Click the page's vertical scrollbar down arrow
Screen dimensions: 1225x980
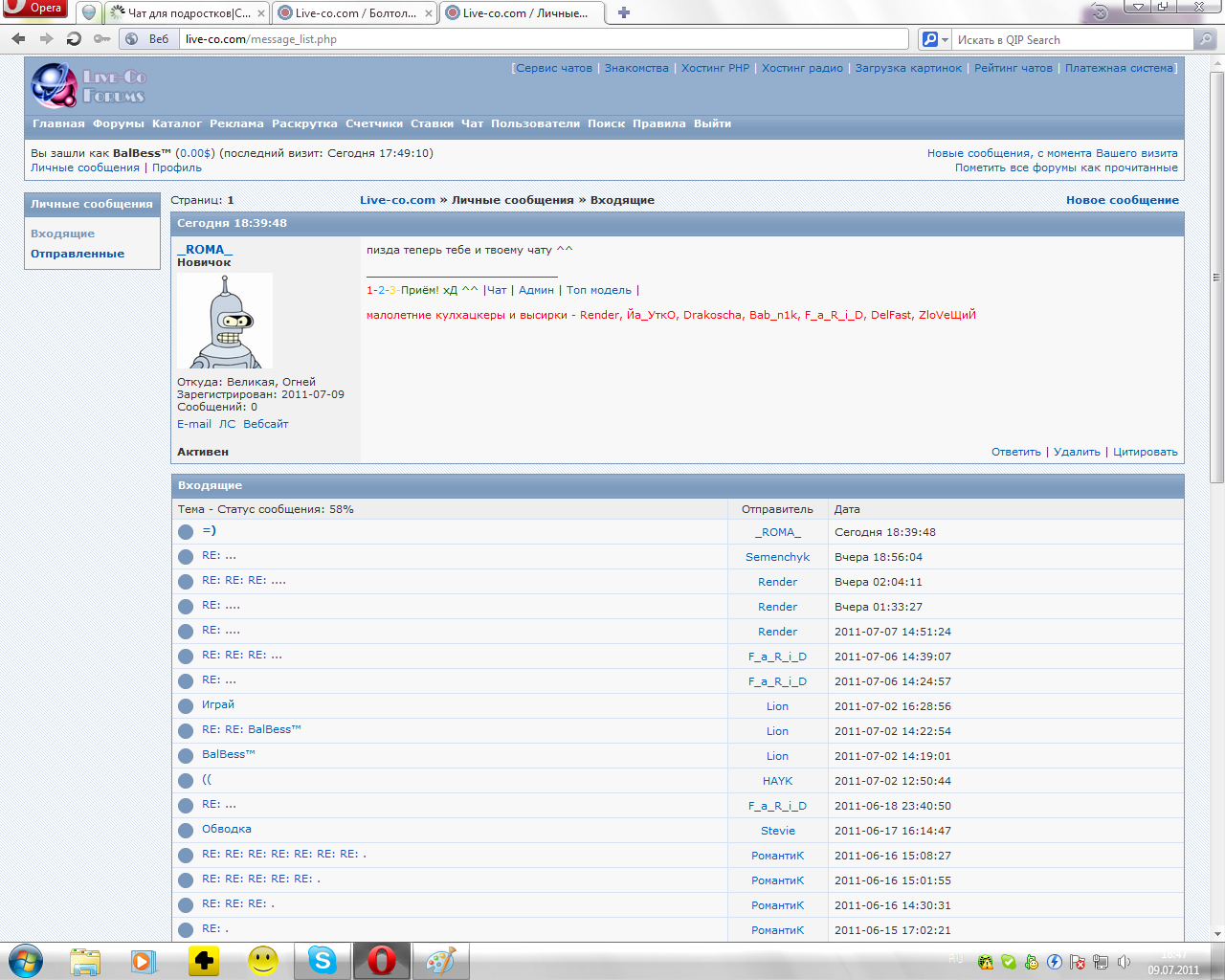point(1216,933)
